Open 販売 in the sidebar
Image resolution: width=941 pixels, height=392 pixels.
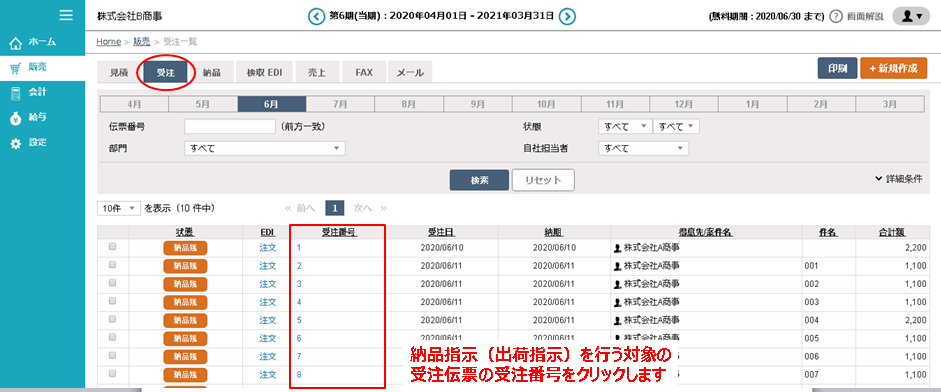(x=42, y=68)
